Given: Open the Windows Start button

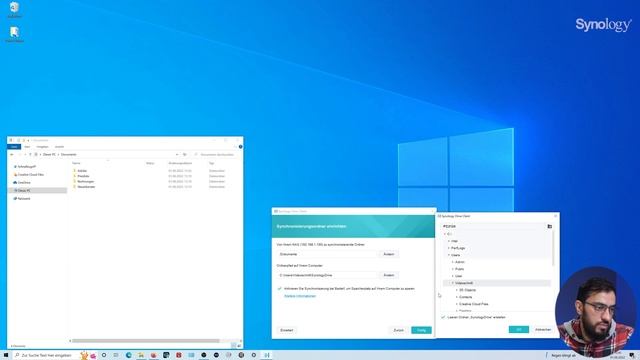Looking at the screenshot, I should (6, 355).
